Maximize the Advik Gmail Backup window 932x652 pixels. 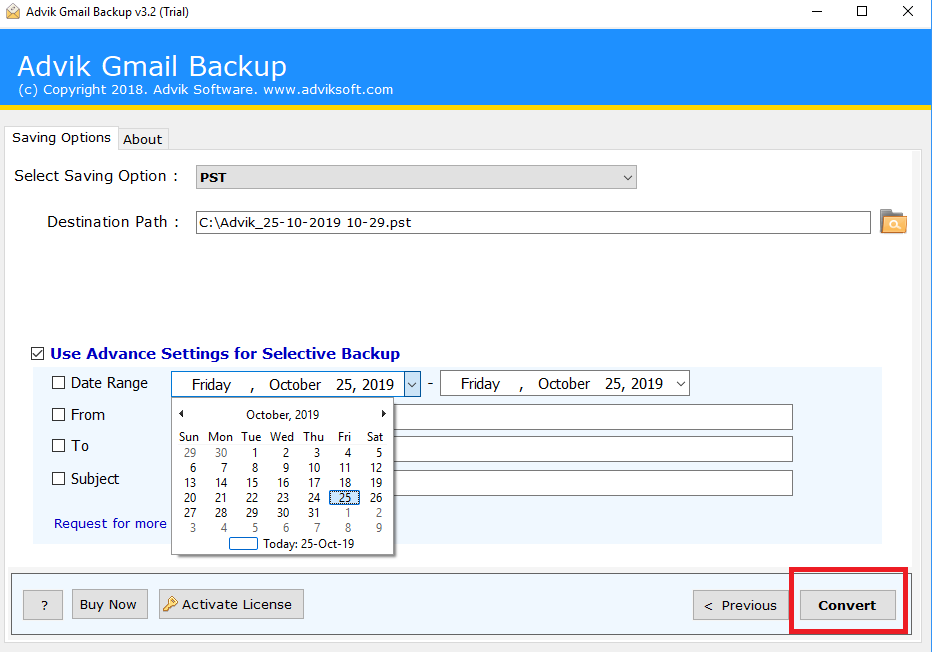pyautogui.click(x=862, y=11)
